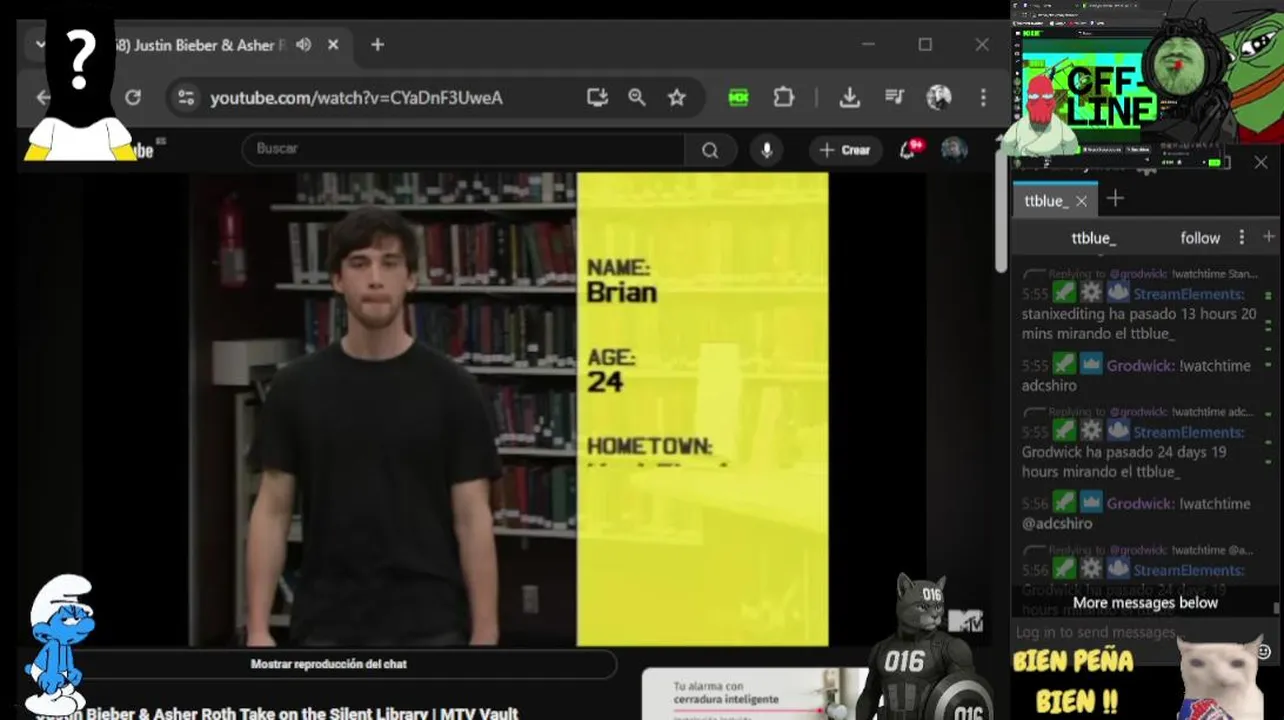Click More messages below banner
The height and width of the screenshot is (720, 1284).
(x=1145, y=603)
